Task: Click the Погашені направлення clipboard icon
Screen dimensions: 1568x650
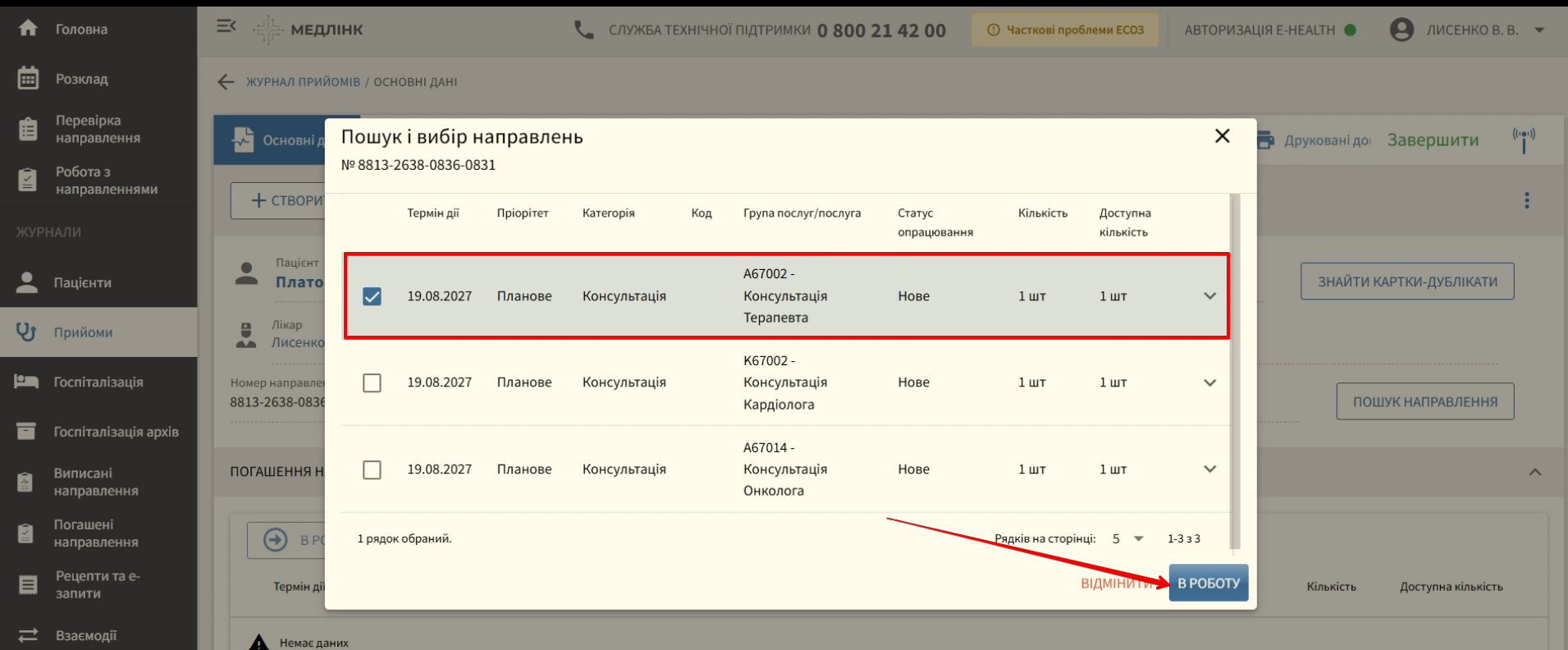Action: pyautogui.click(x=26, y=533)
